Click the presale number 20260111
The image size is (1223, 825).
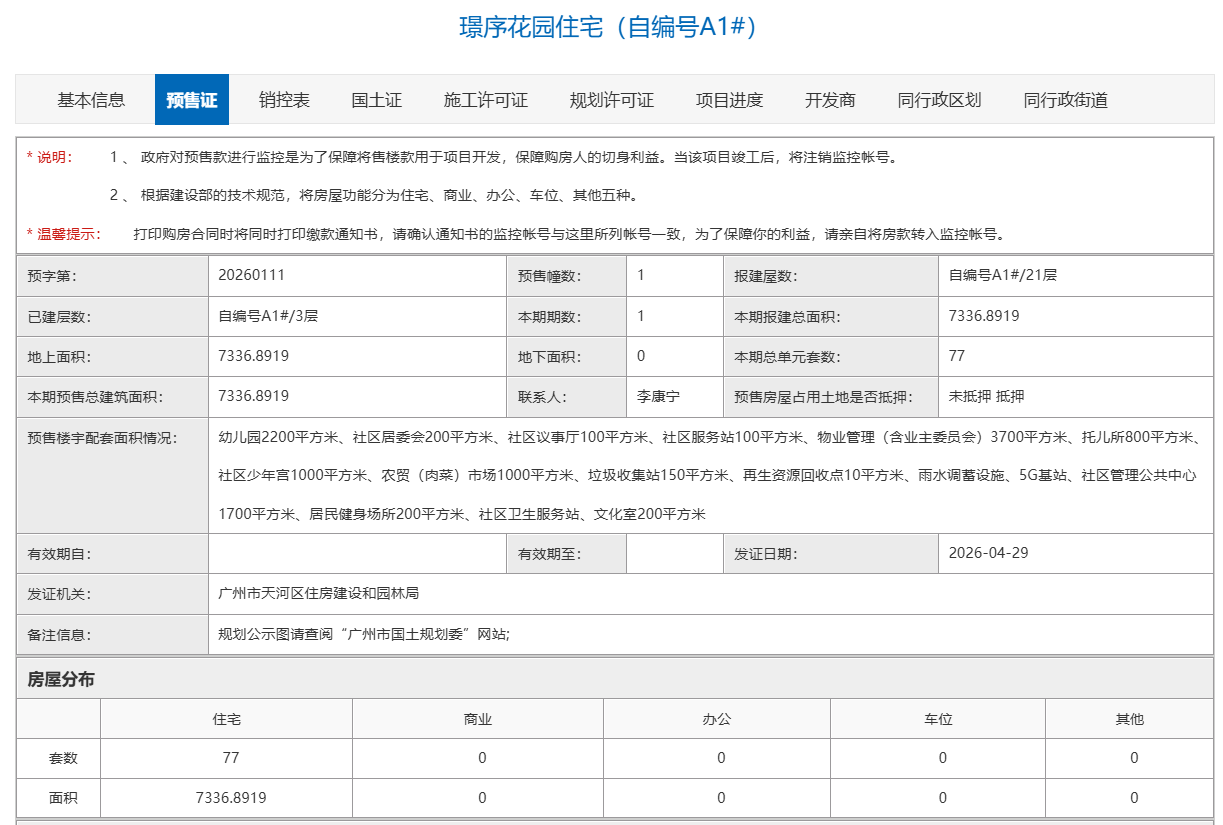[x=251, y=275]
